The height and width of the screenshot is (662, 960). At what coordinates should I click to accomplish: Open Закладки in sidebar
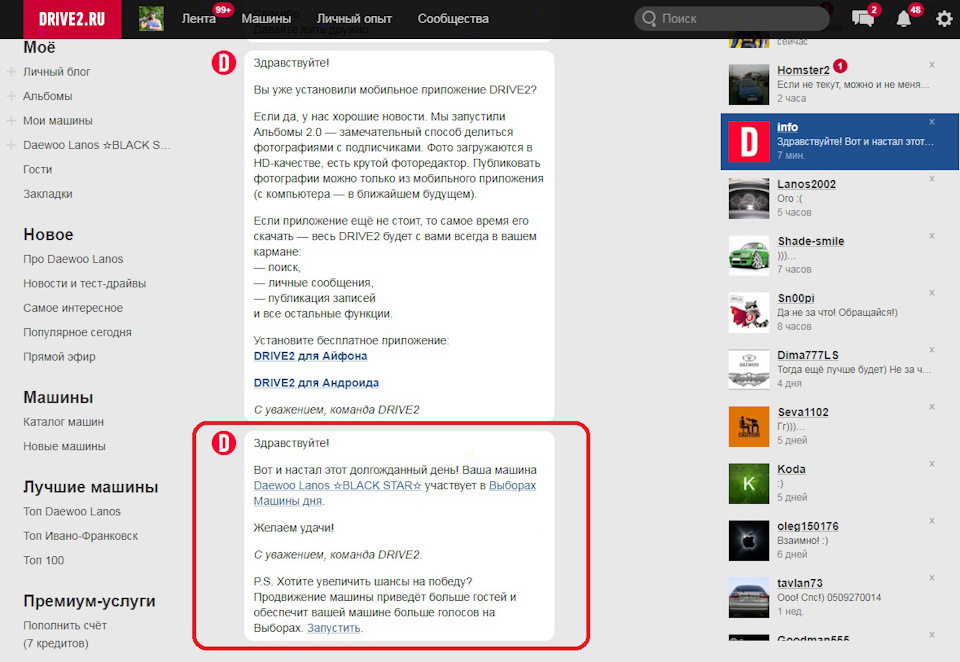[48, 194]
